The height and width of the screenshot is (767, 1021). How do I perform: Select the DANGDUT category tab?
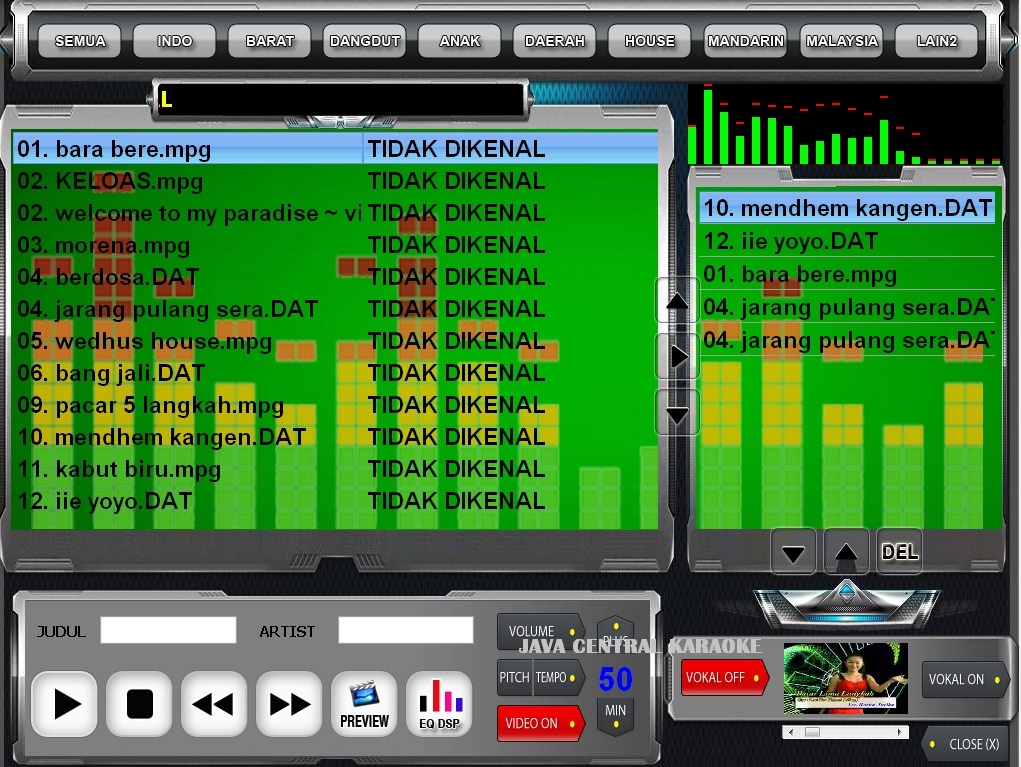[365, 41]
